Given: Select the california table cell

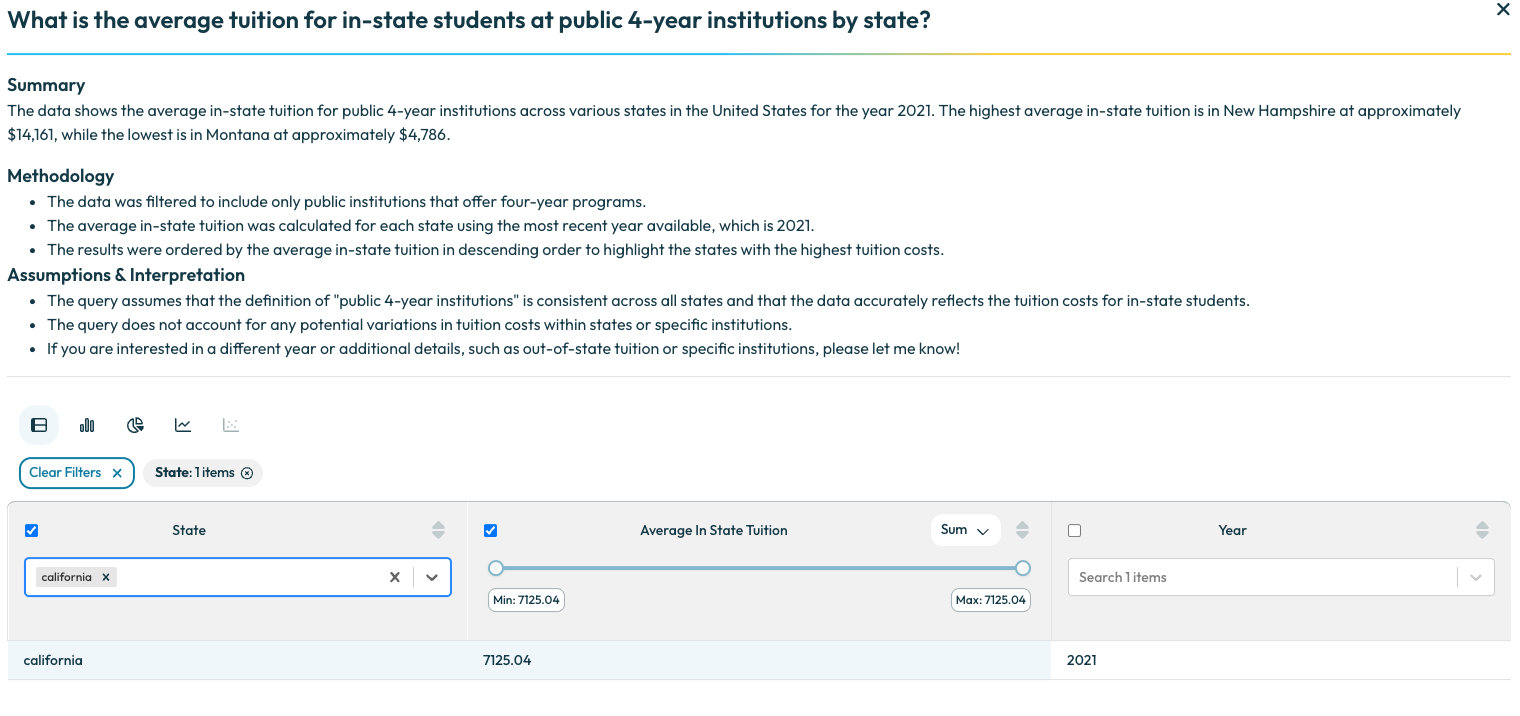Looking at the screenshot, I should pyautogui.click(x=238, y=660).
